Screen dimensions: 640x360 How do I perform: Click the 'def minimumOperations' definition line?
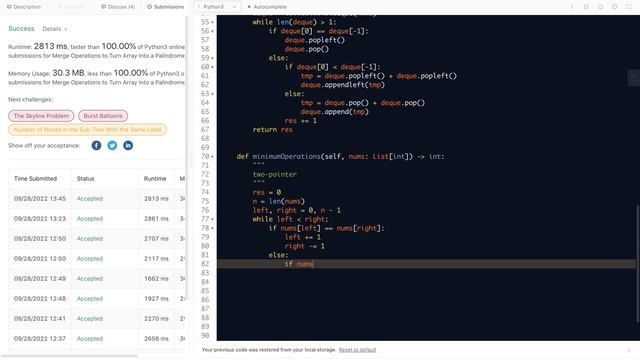[340, 157]
